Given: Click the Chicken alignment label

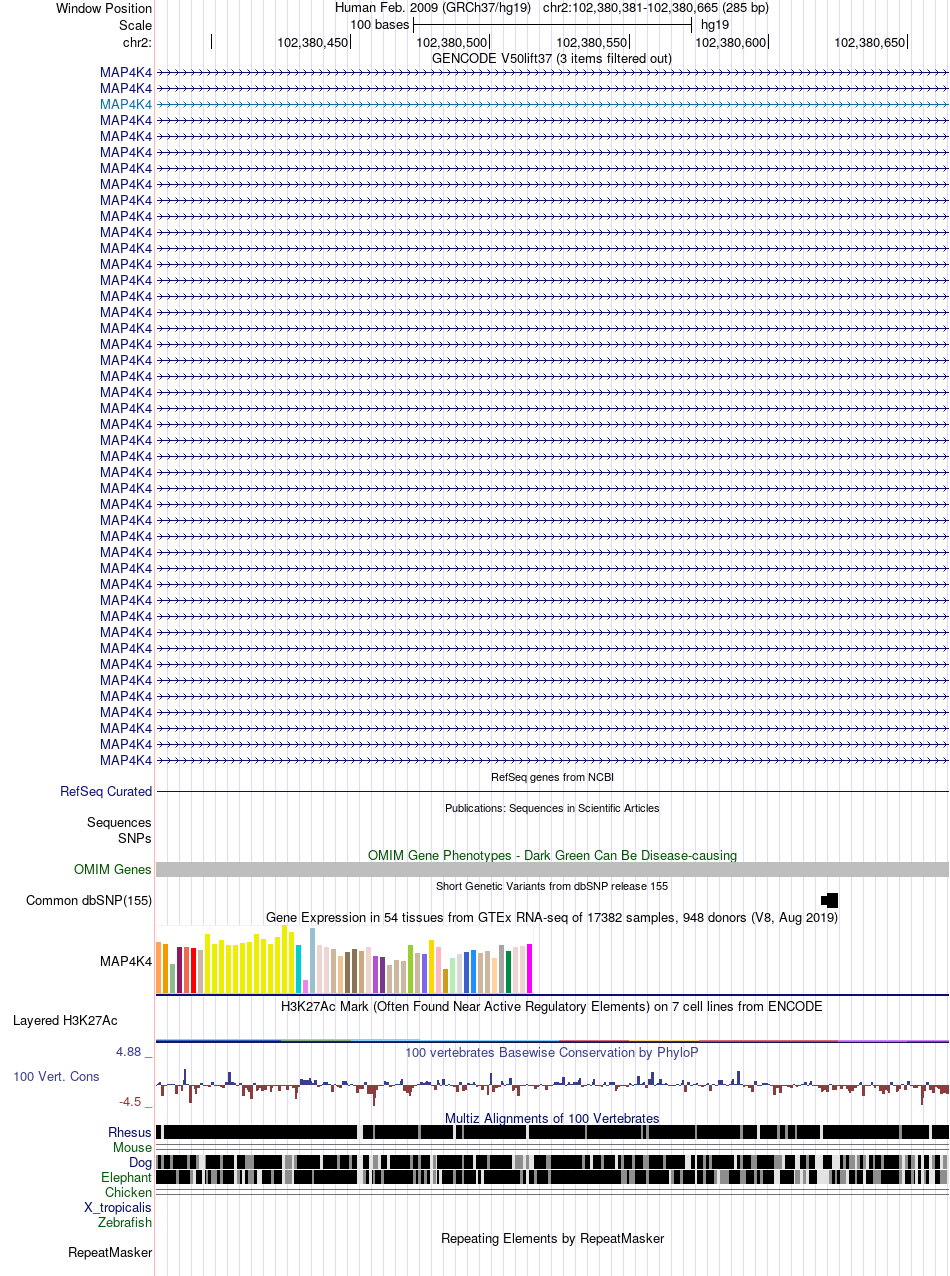Looking at the screenshot, I should pos(129,1192).
